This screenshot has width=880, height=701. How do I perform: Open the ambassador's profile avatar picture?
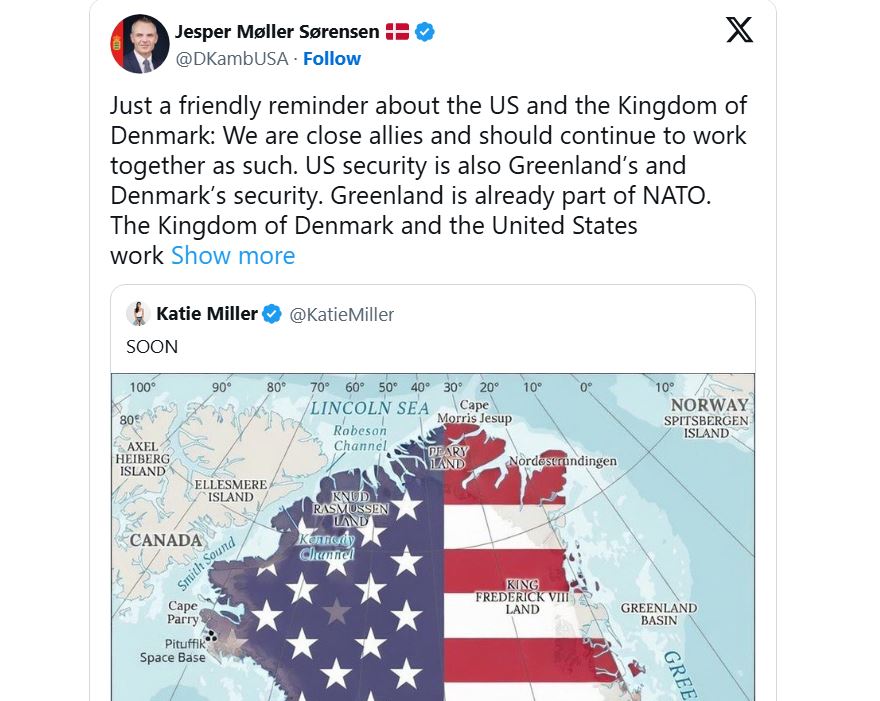pyautogui.click(x=139, y=45)
